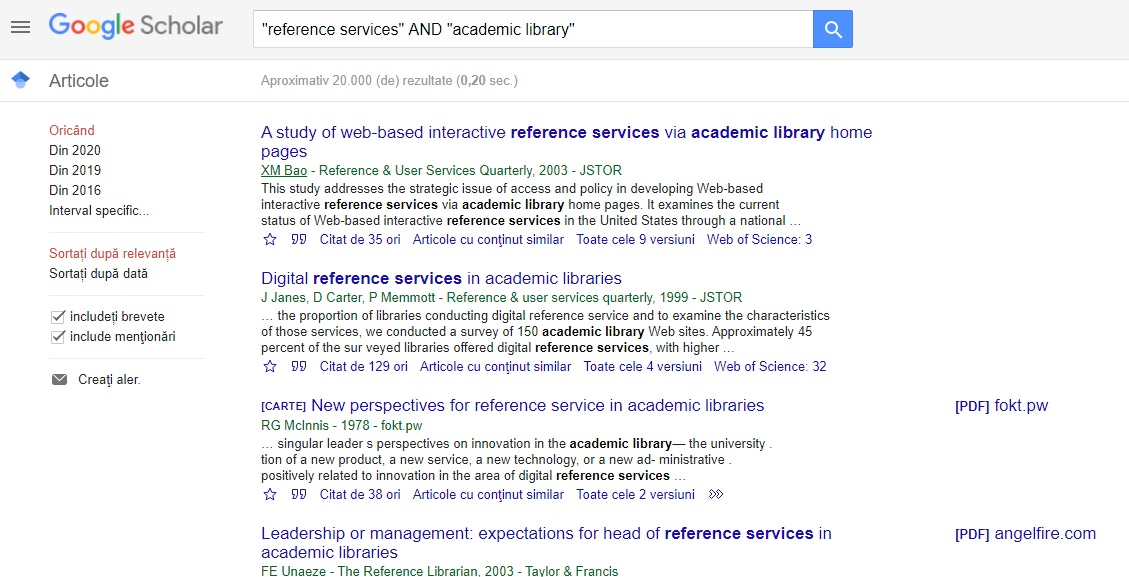Screen dimensions: 1129x577
Task: Click the blue search magnifier button
Action: point(833,30)
